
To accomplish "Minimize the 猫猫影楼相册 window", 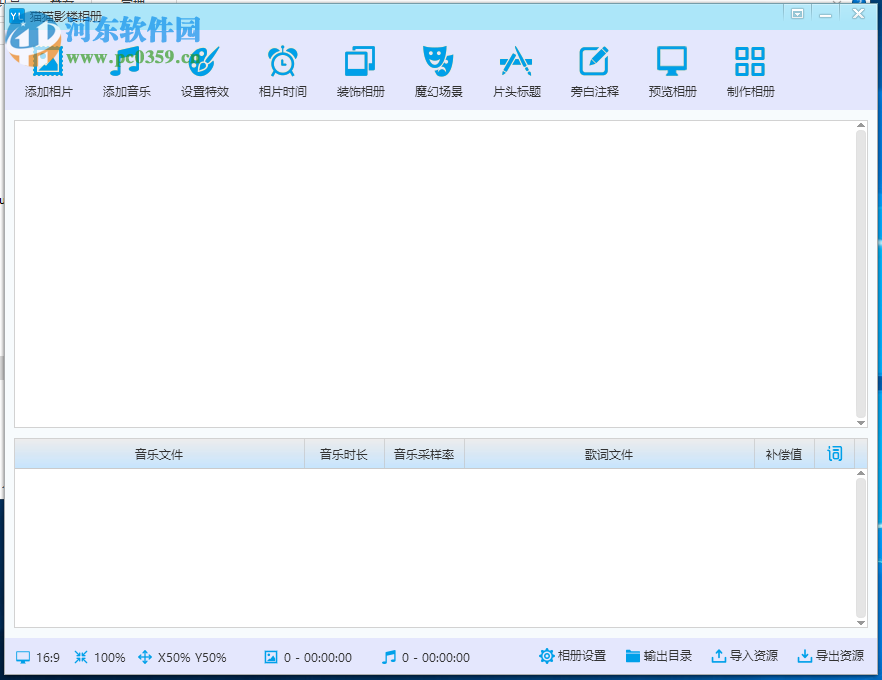I will tap(825, 14).
